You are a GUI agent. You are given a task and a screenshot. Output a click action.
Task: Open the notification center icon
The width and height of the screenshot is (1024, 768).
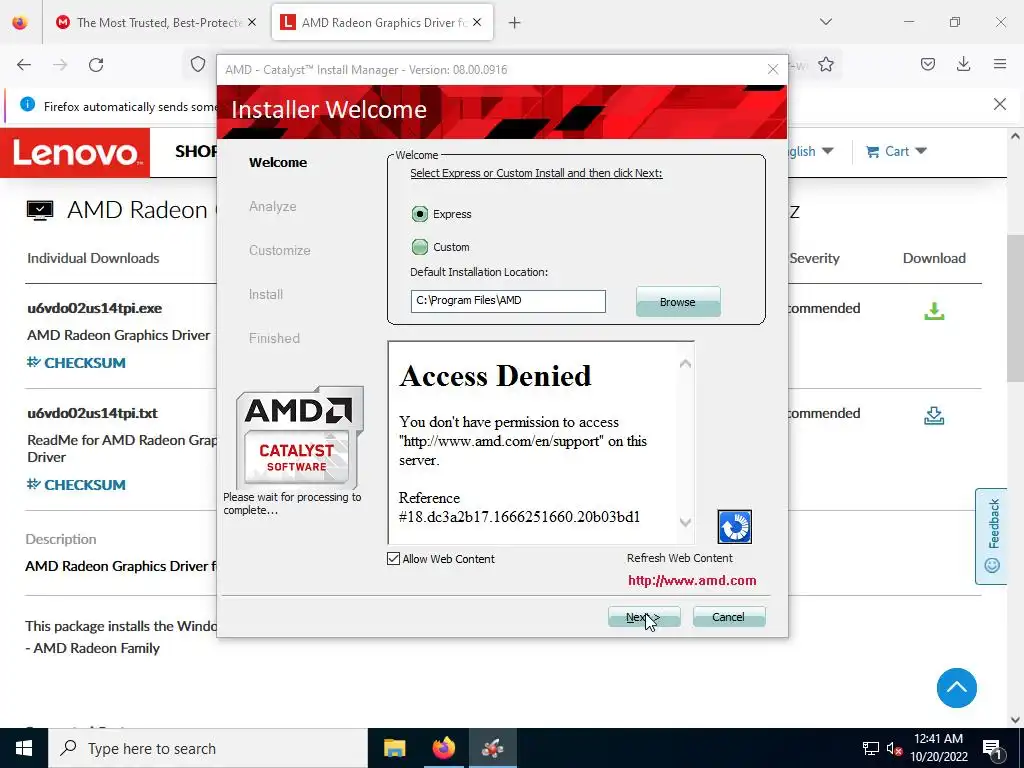tap(992, 748)
